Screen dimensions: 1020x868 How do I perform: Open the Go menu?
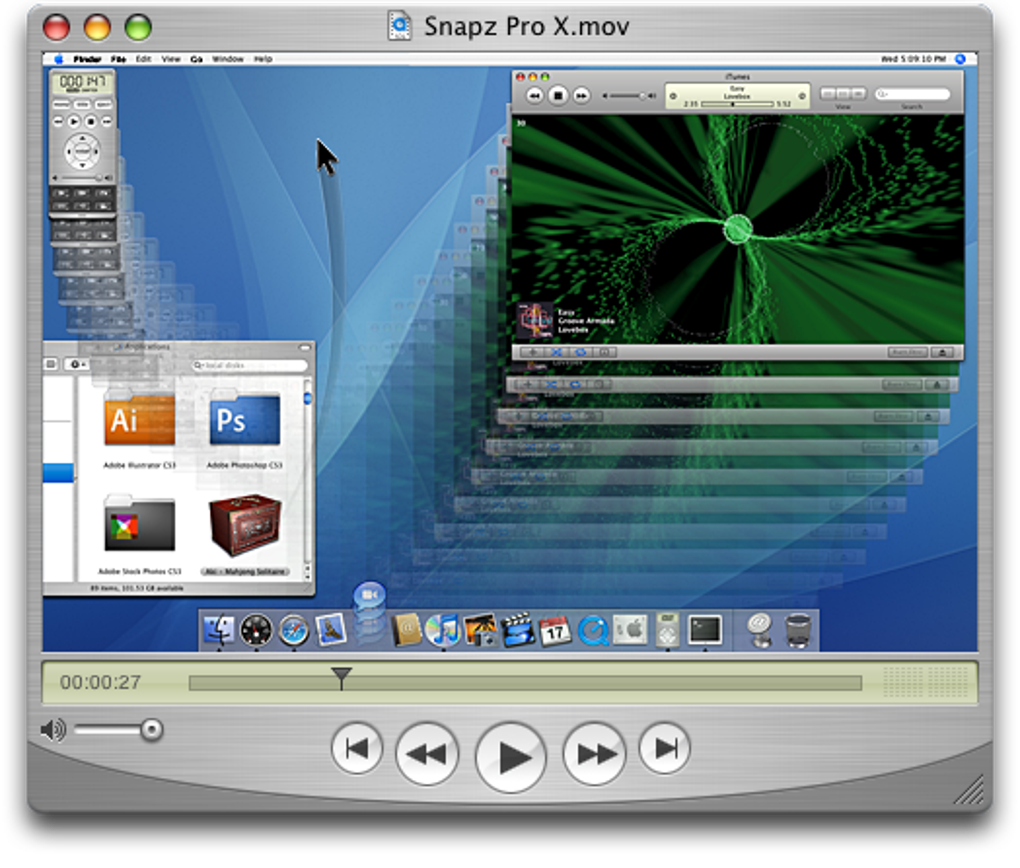coord(196,59)
